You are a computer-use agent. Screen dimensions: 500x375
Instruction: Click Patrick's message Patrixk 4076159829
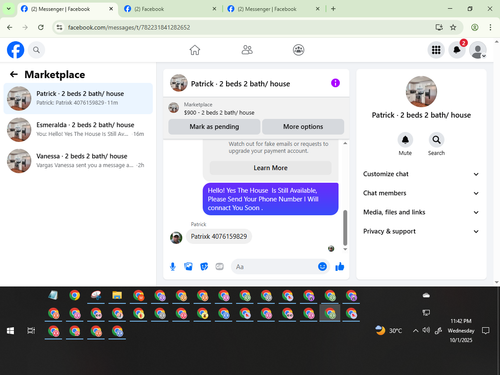[x=219, y=237]
